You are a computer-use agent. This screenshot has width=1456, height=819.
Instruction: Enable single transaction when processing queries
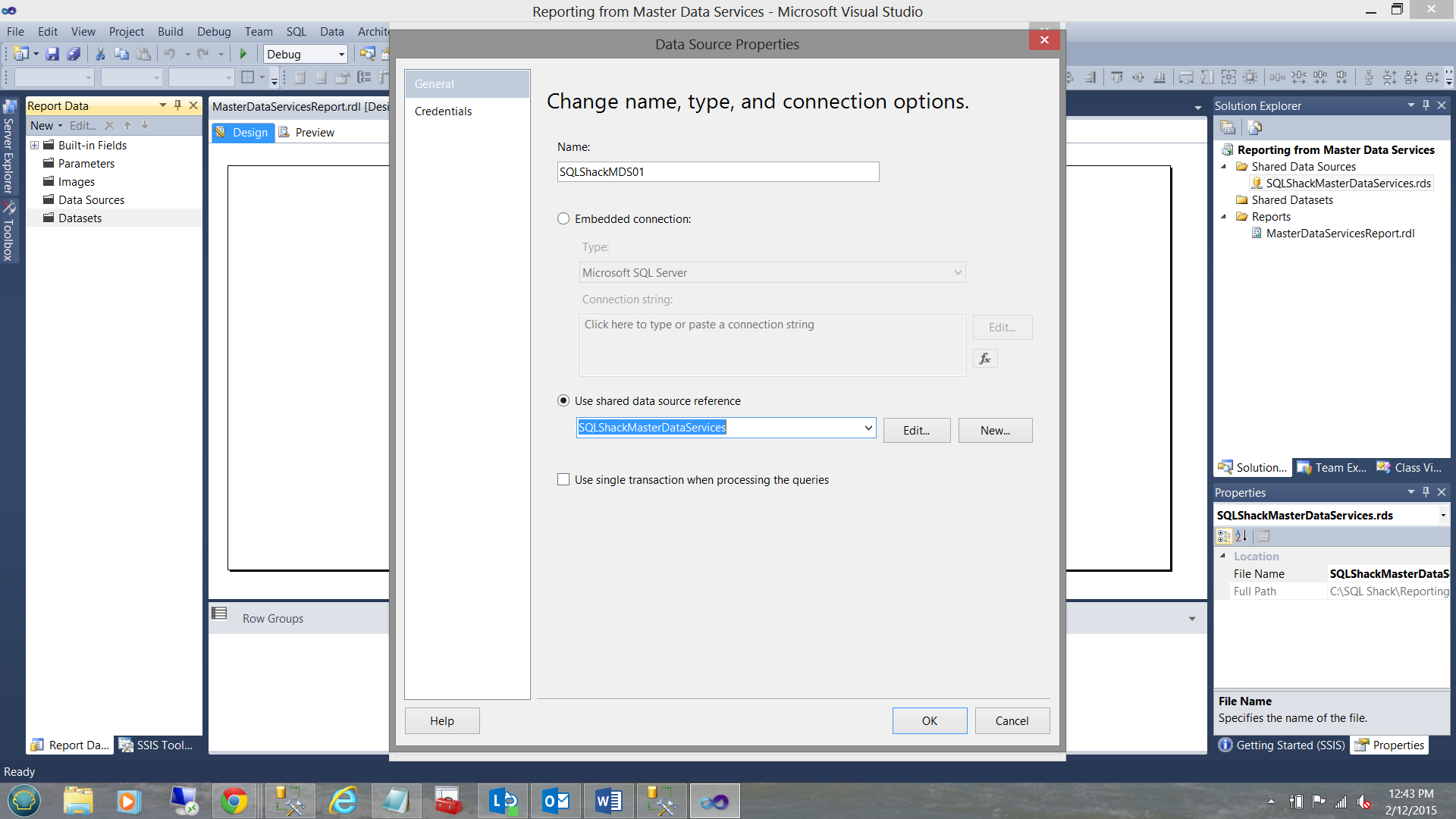pos(563,480)
